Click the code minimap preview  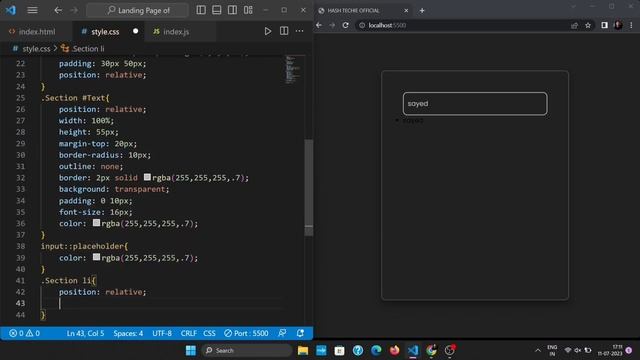(x=292, y=70)
